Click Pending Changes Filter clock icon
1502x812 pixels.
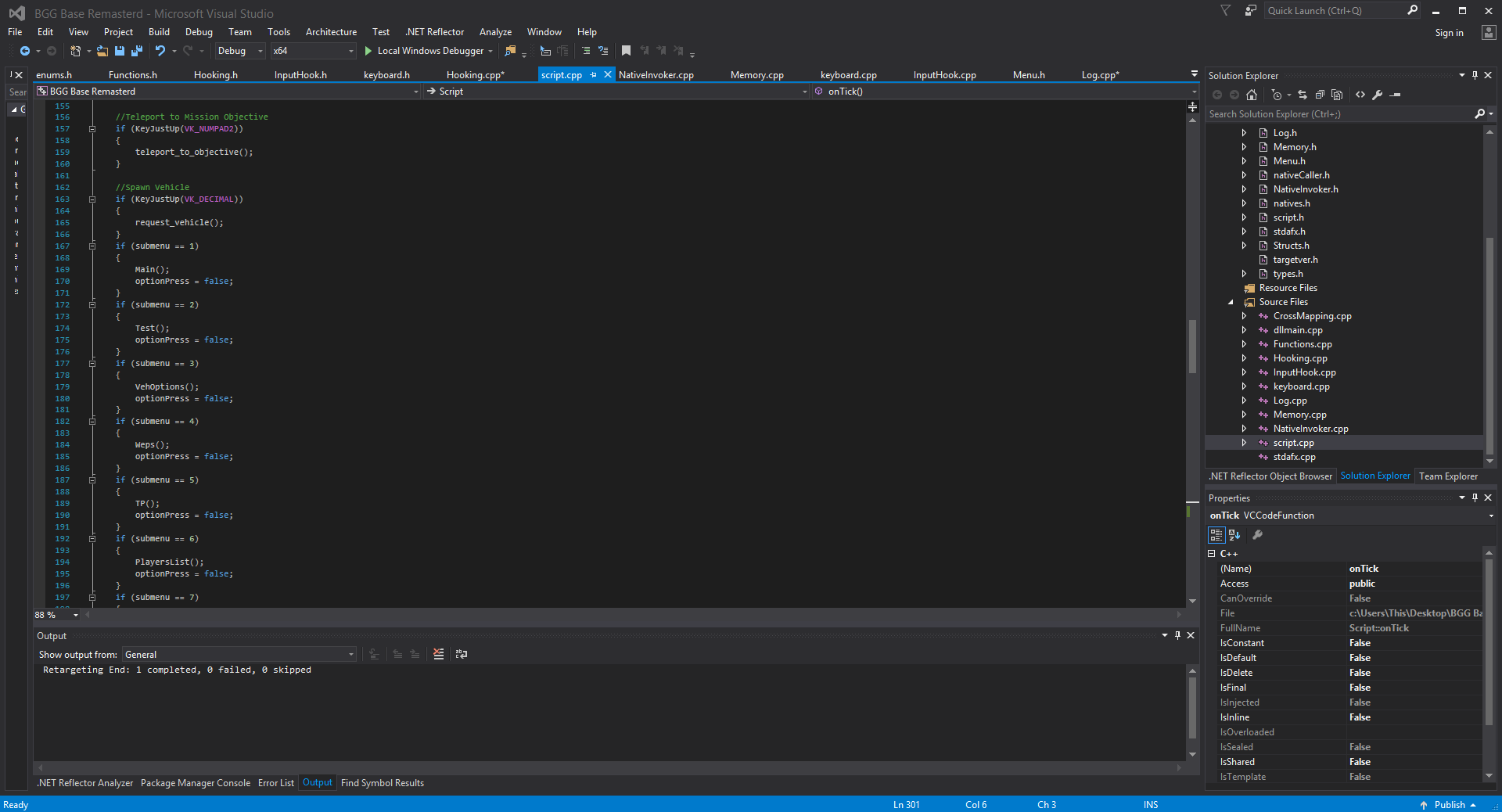tap(1277, 95)
